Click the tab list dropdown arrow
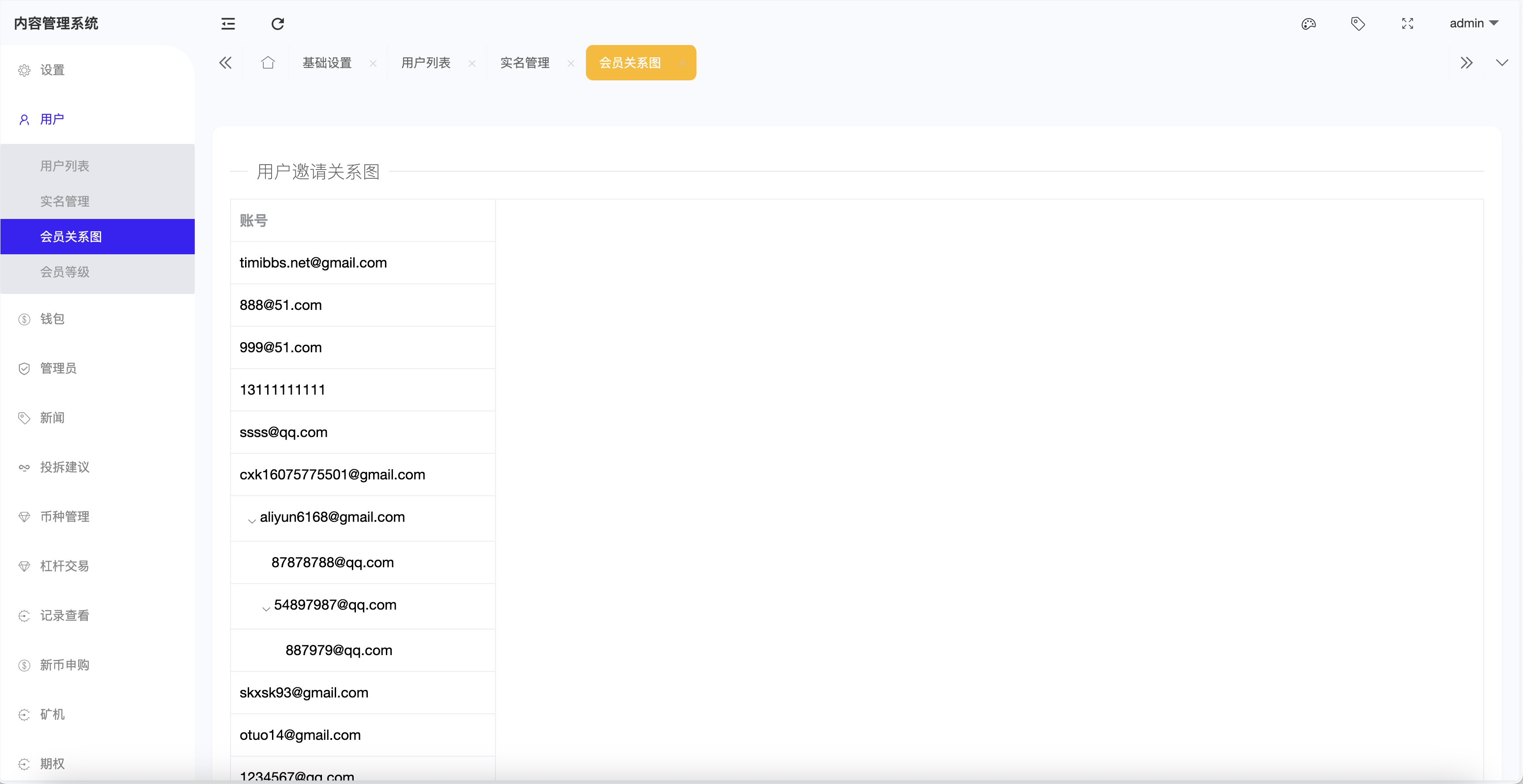 [1502, 63]
